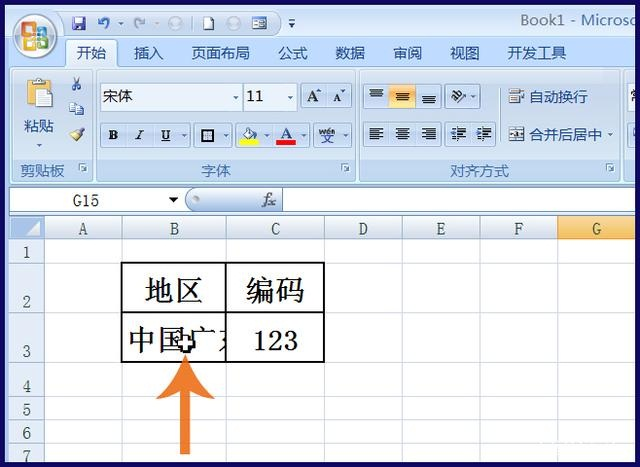Click the fx insert function button
This screenshot has width=640, height=467.
[x=269, y=200]
